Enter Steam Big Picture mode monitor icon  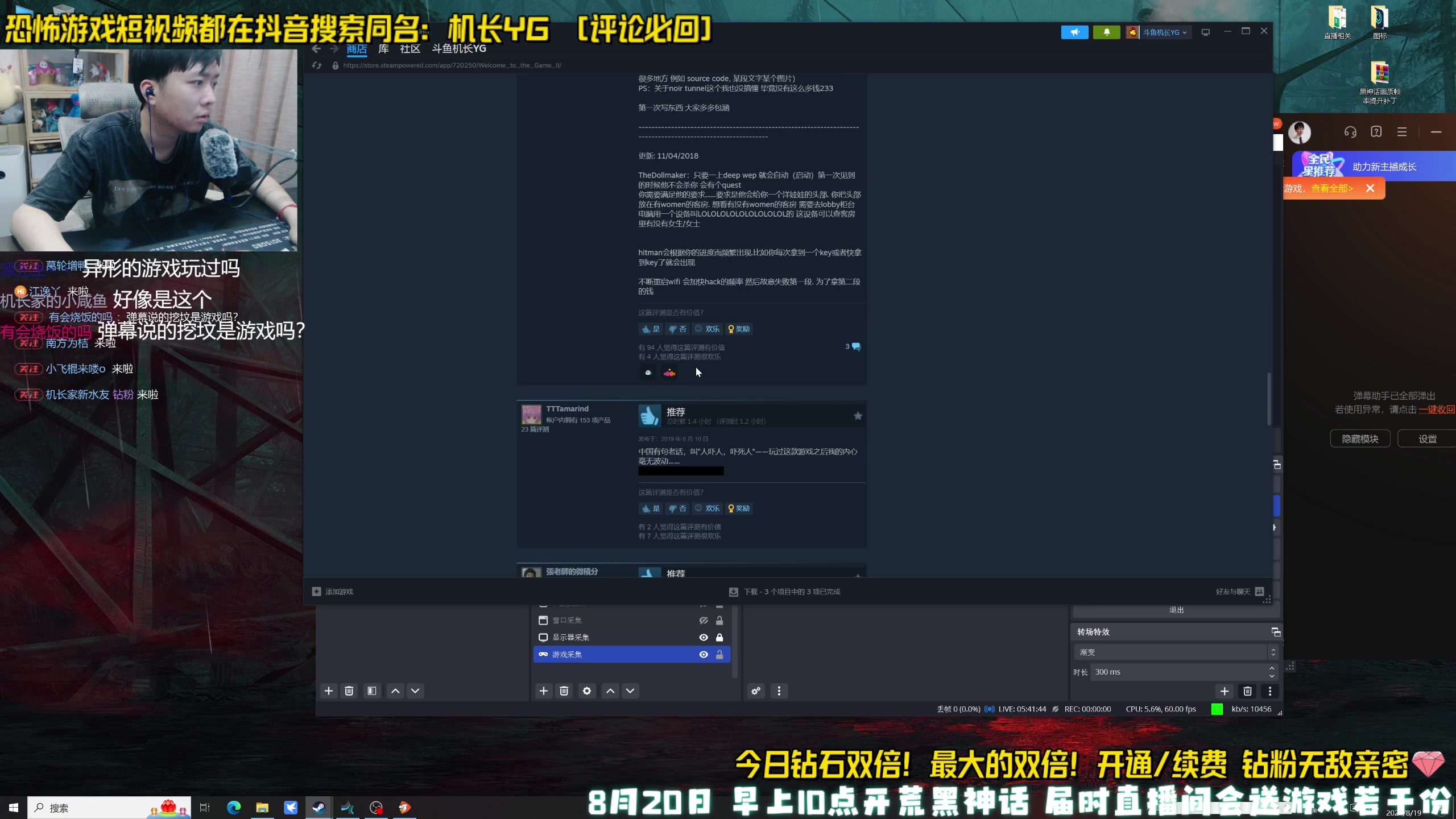click(x=1205, y=32)
